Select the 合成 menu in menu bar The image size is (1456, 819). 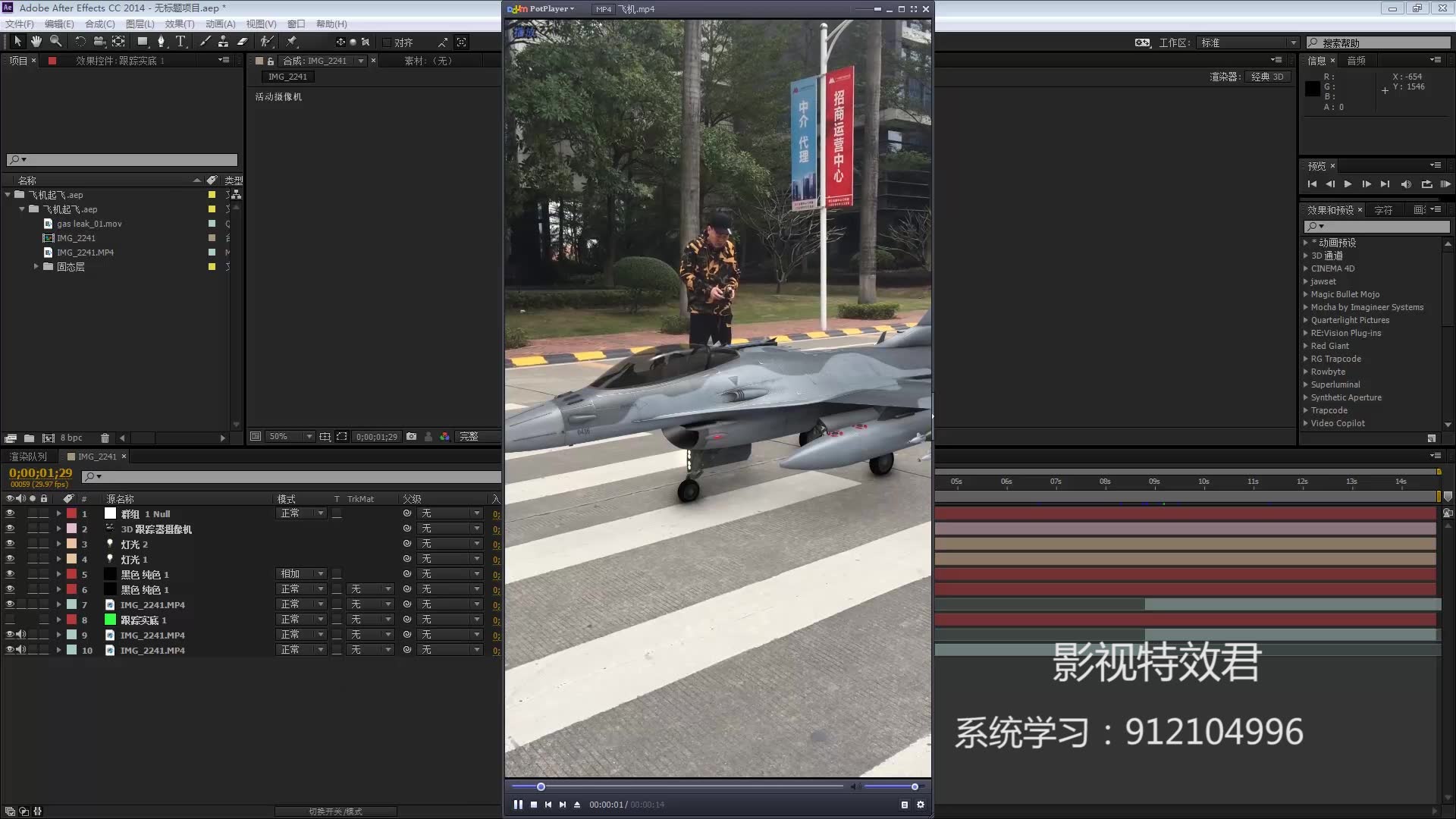tap(94, 23)
